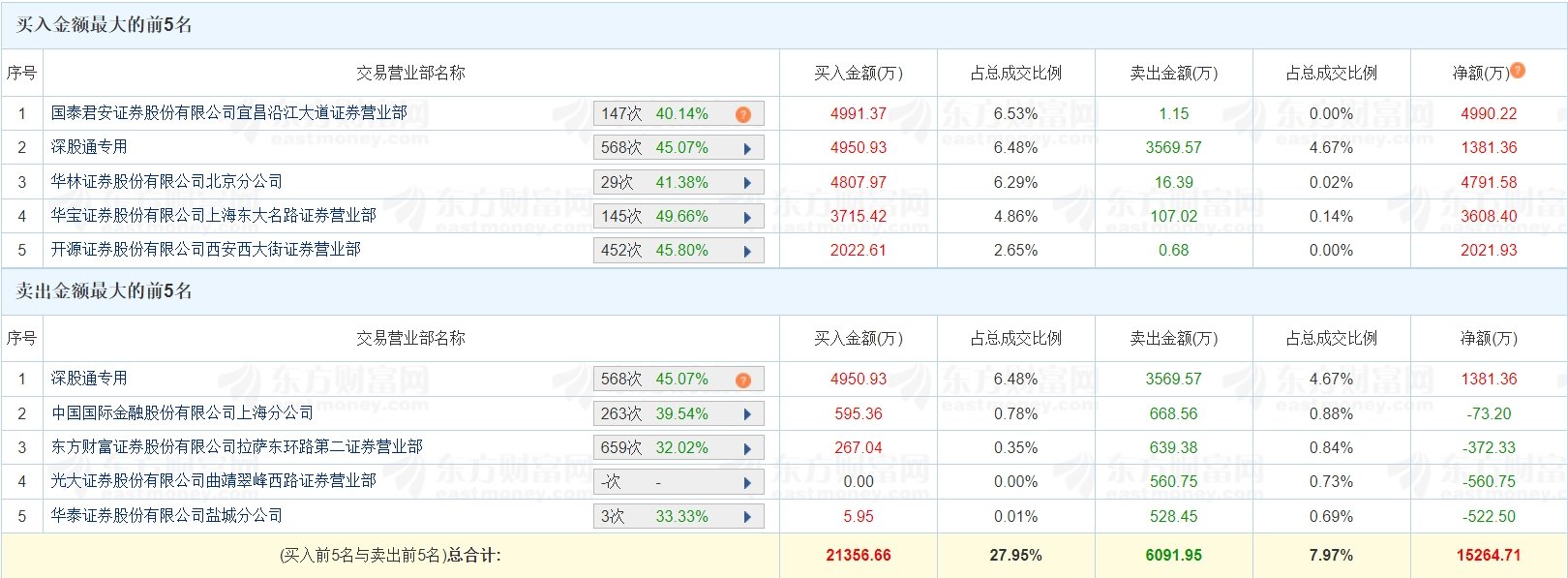Expand arrow for 中国国际金融上海分公司 263次
Screen dimensions: 1568x578
click(747, 414)
